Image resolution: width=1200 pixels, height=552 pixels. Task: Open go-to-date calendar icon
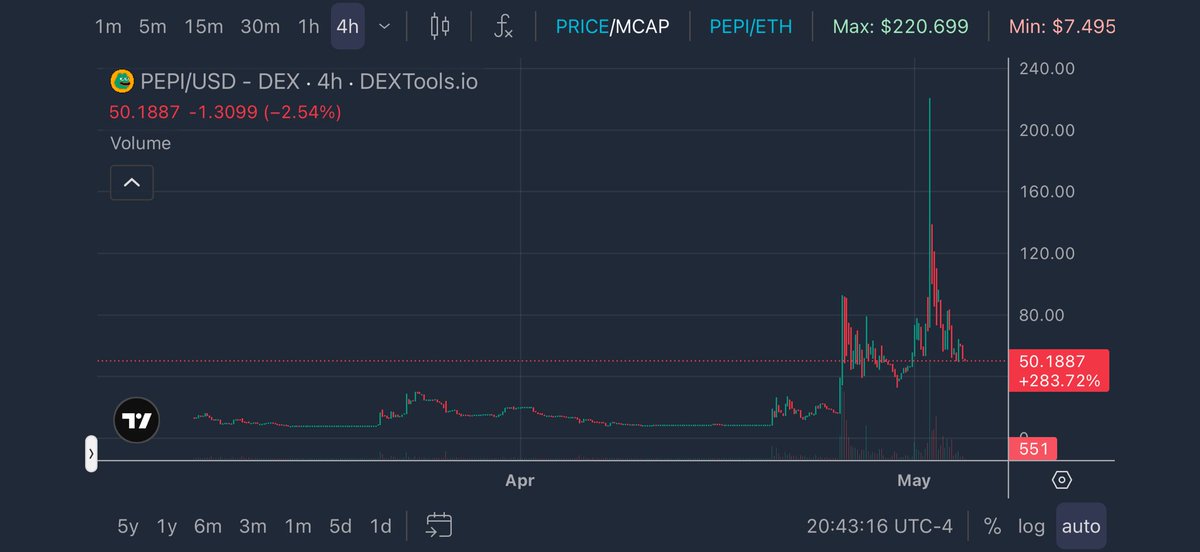(x=439, y=525)
